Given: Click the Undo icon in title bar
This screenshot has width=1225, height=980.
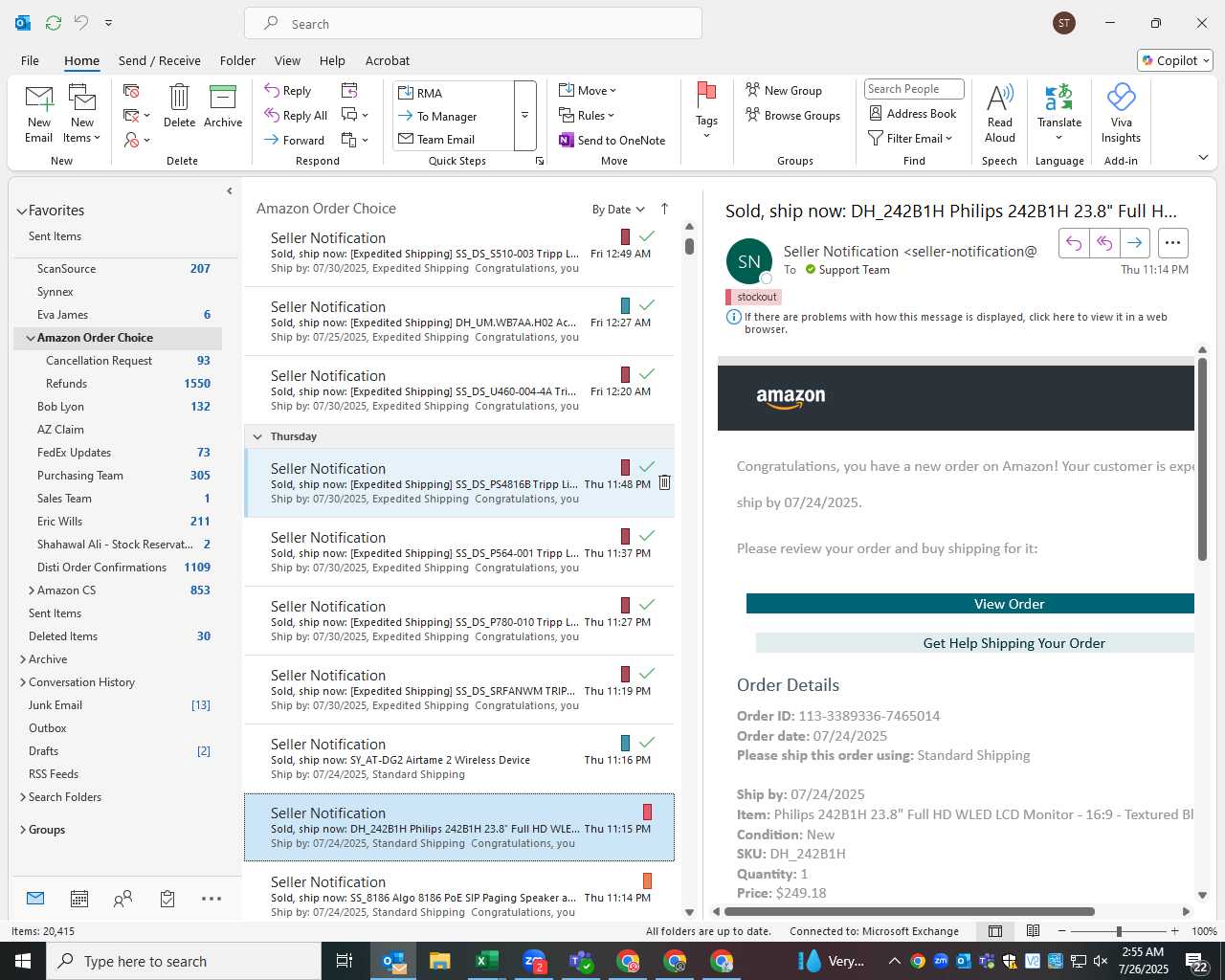Looking at the screenshot, I should coord(81,22).
